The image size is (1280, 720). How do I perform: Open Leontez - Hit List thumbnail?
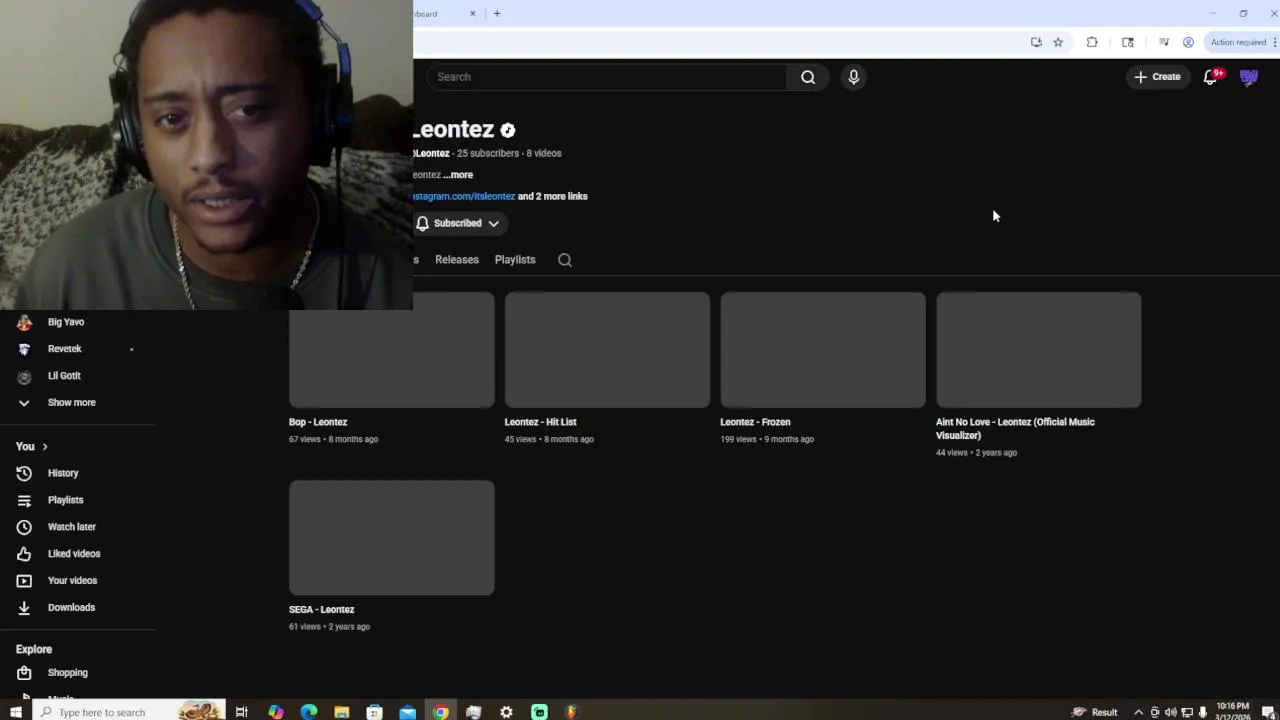[607, 350]
